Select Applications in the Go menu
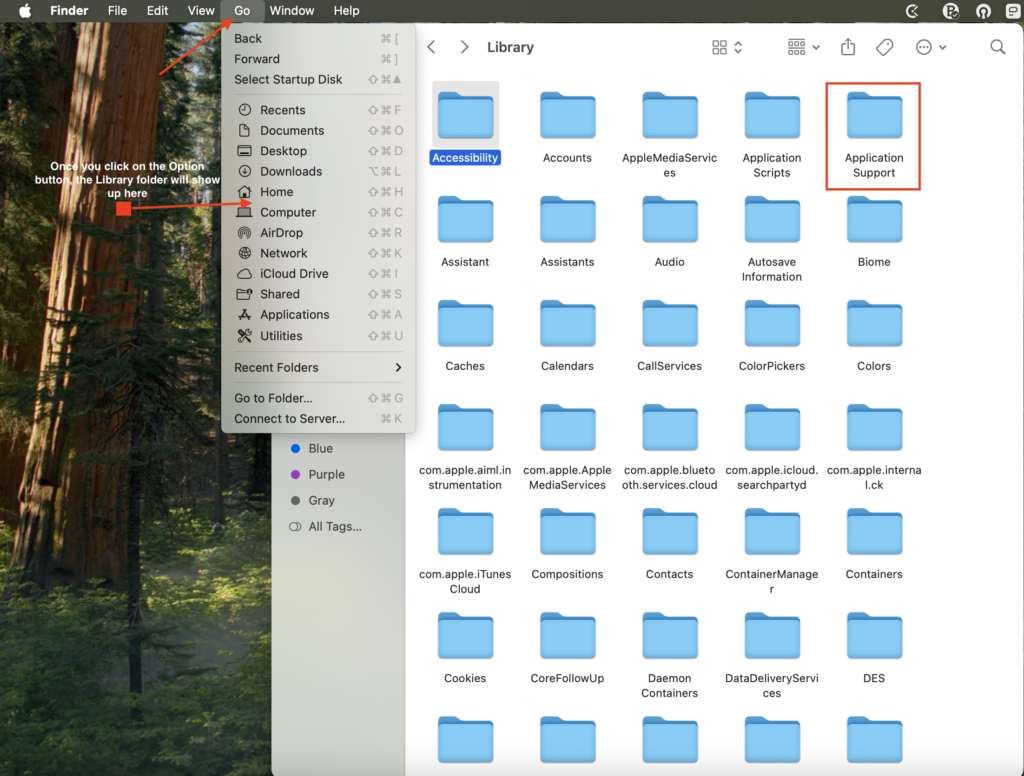This screenshot has width=1024, height=776. click(294, 314)
